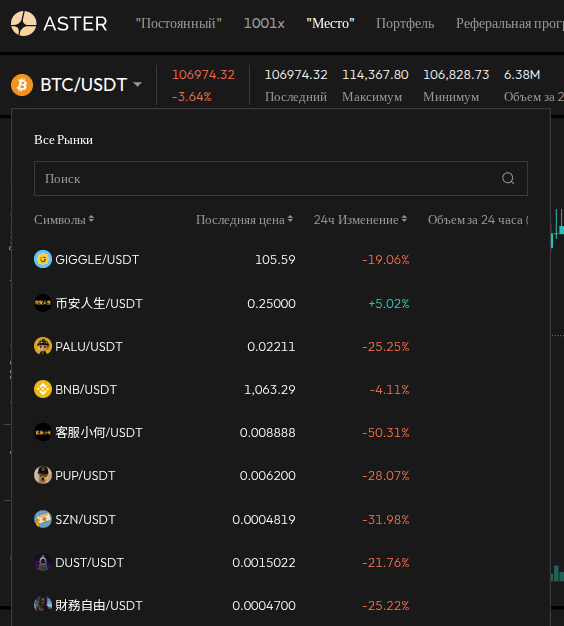Open the Портфель menu item

click(x=405, y=24)
